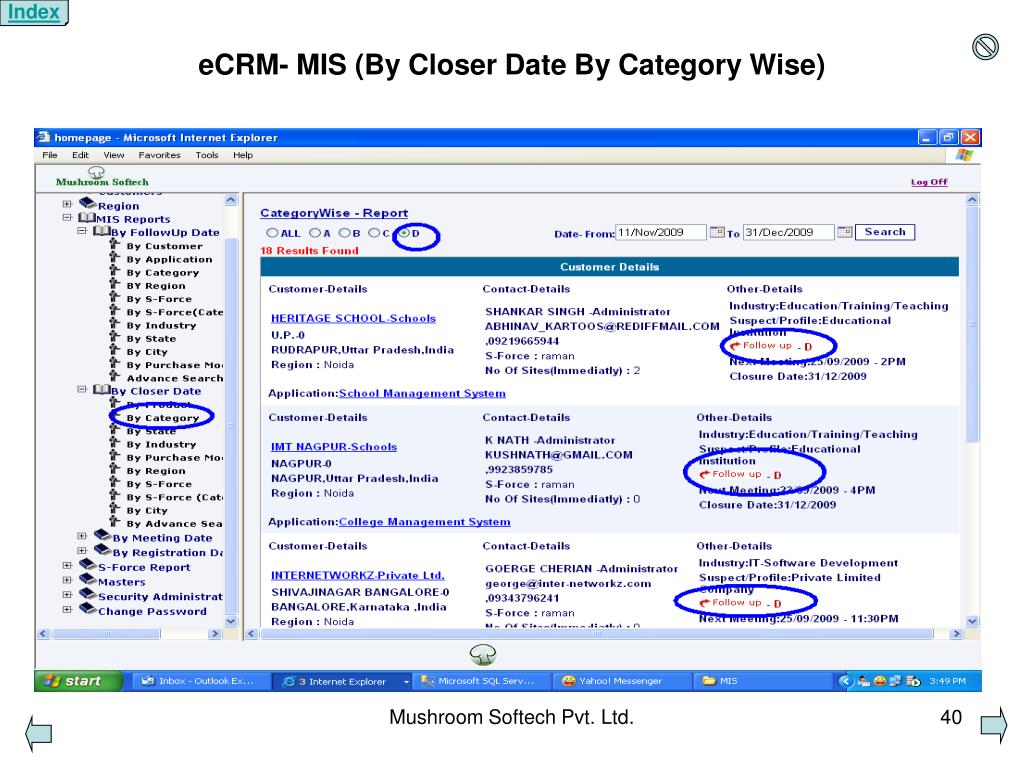Select the ALL category radio button

[272, 233]
